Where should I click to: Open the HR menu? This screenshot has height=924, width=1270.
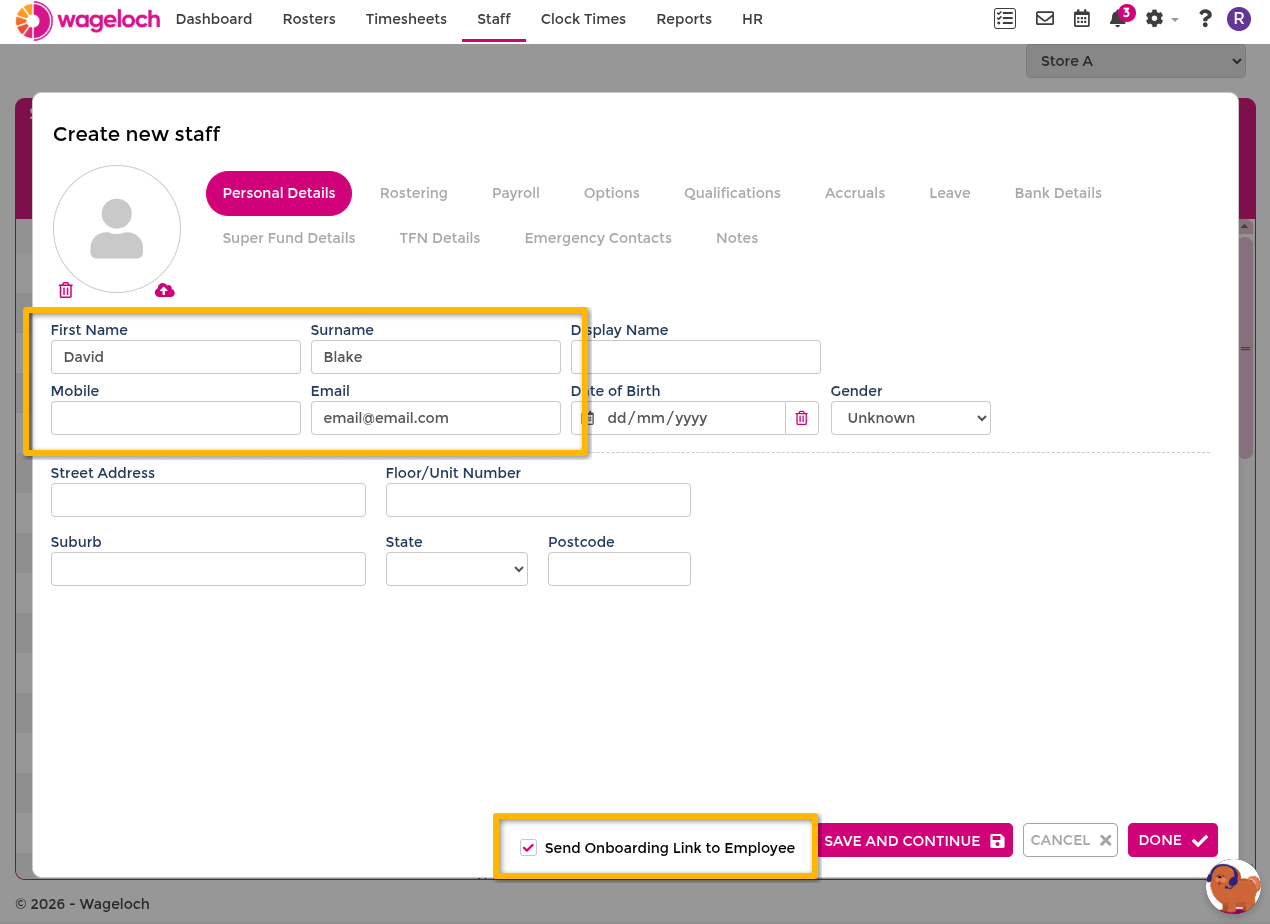click(x=753, y=19)
